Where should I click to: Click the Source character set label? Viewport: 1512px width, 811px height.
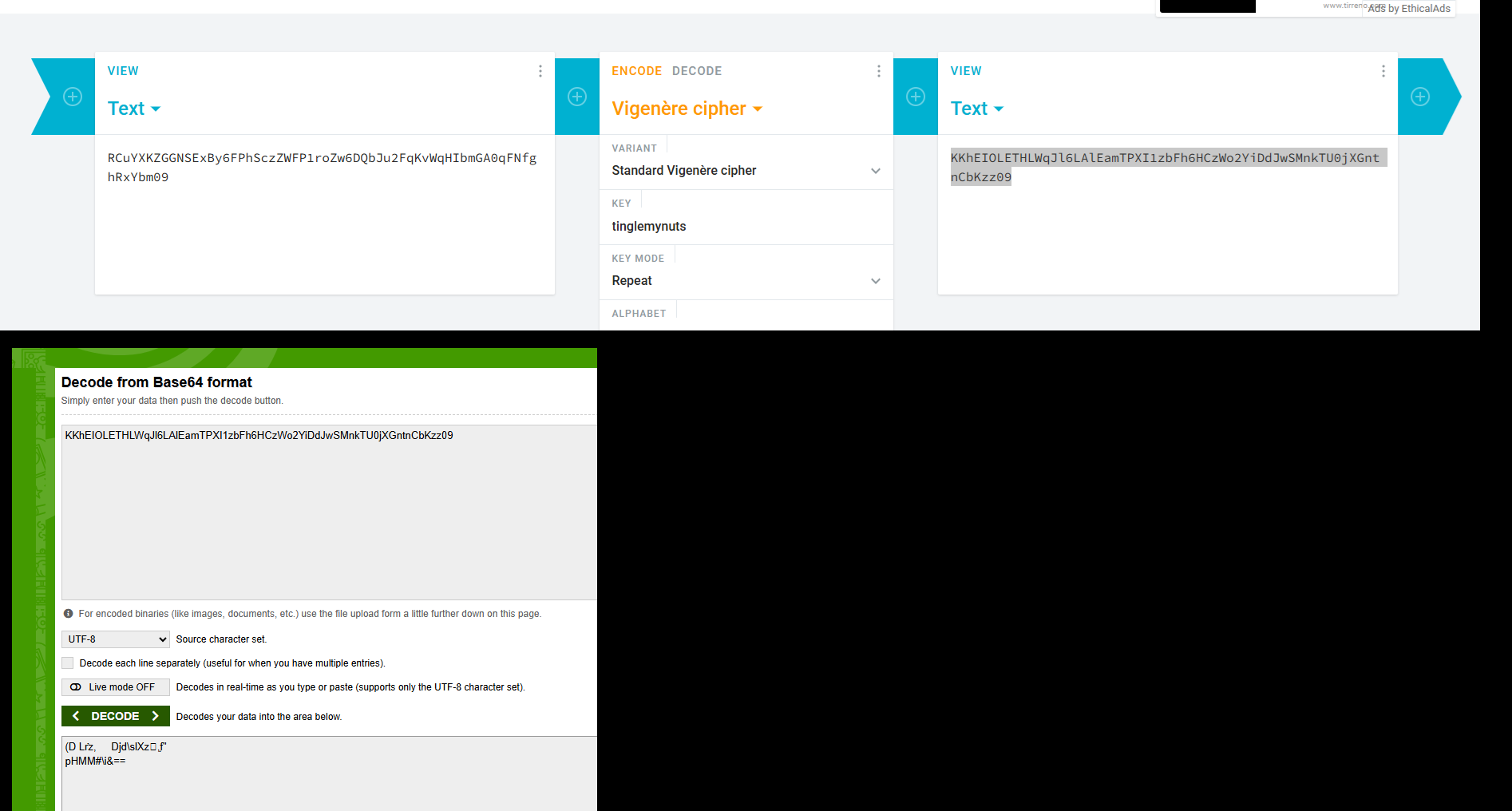(222, 639)
